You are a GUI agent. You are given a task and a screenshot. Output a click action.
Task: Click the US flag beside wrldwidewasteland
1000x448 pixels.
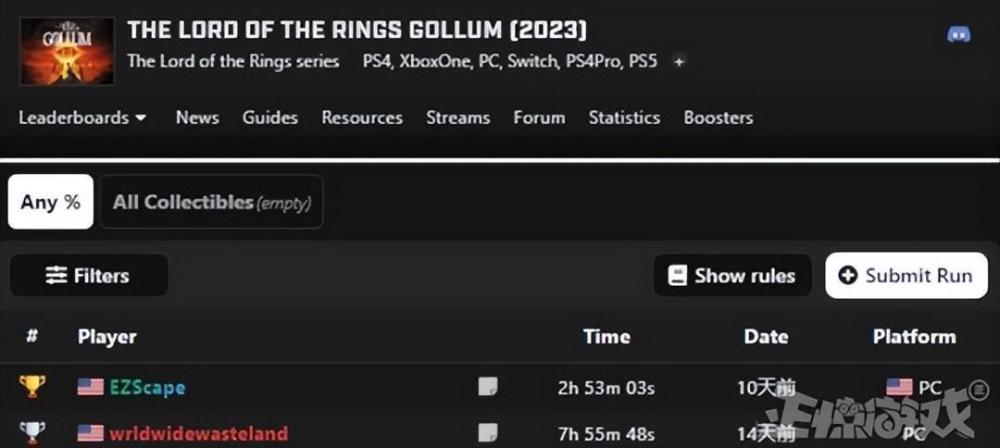(x=91, y=433)
